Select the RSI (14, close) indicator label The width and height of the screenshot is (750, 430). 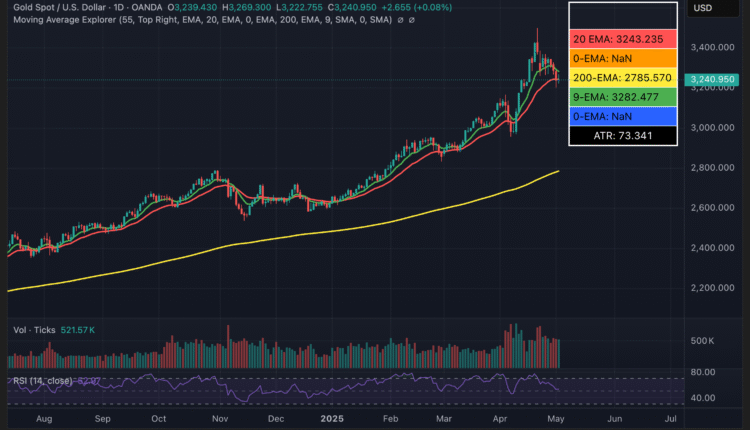(x=45, y=381)
